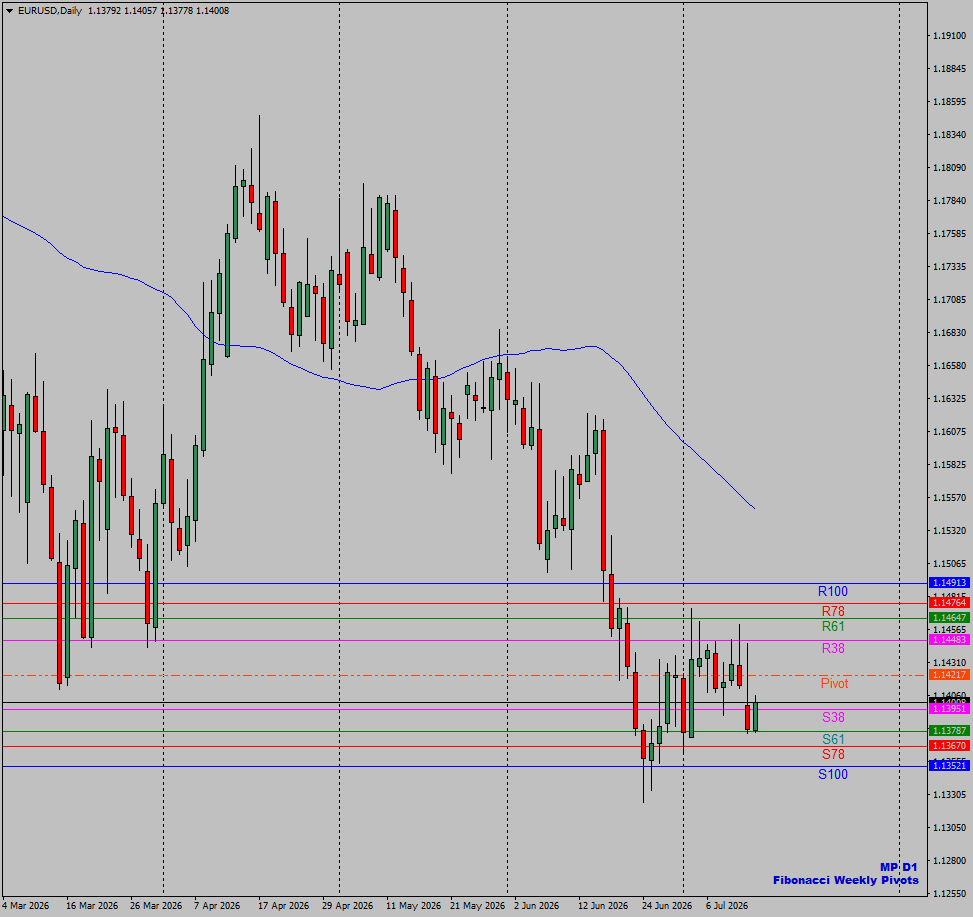973x917 pixels.
Task: Click the 24 Jun 2026 date label
Action: 667,906
